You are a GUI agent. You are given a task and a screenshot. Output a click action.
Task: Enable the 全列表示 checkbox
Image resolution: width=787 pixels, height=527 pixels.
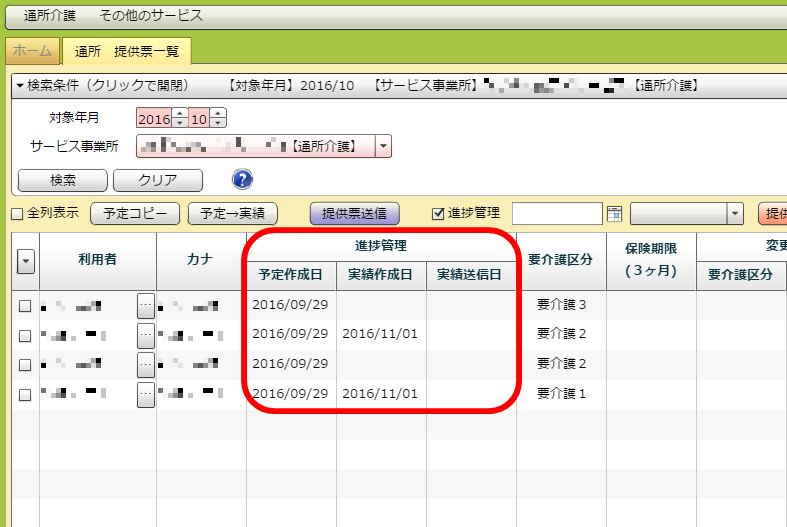tap(17, 214)
